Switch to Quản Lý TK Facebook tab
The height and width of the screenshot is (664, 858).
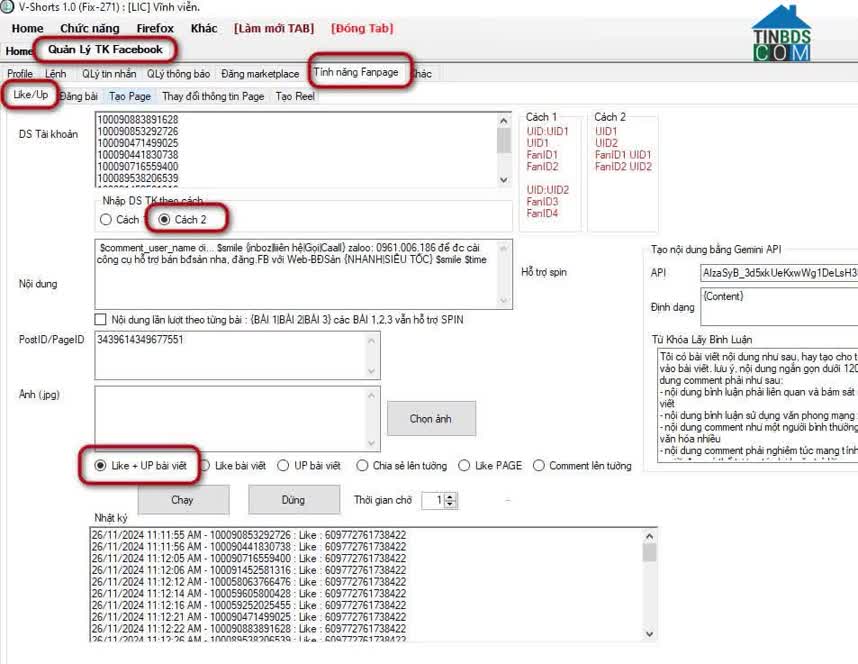(106, 50)
